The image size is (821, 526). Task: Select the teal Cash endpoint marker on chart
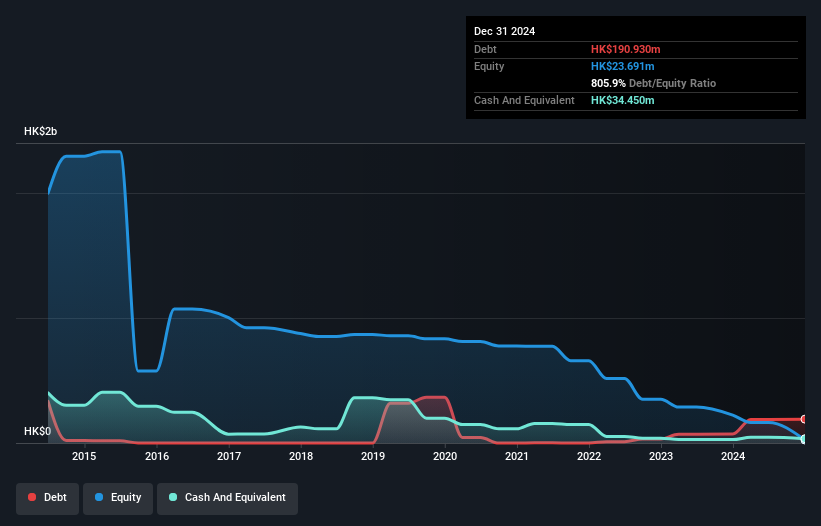pyautogui.click(x=804, y=439)
